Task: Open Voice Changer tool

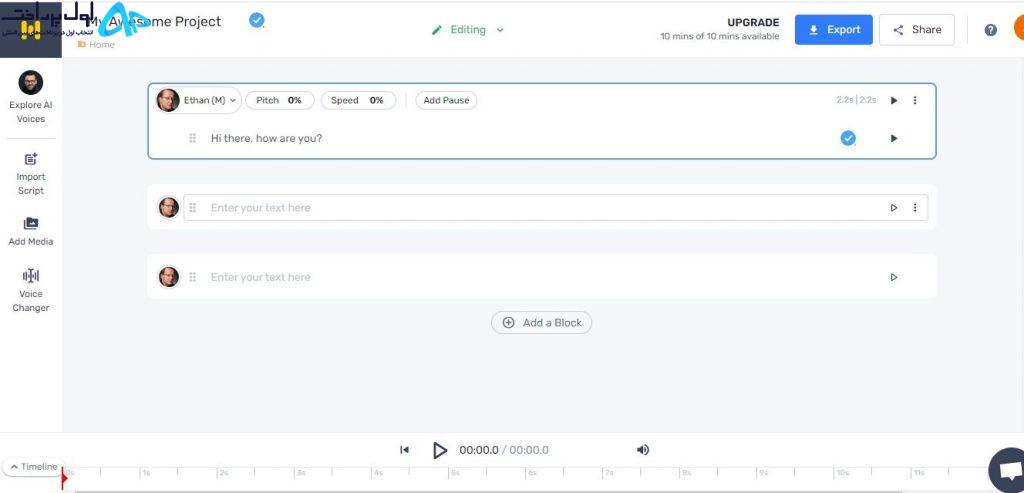Action: (31, 291)
